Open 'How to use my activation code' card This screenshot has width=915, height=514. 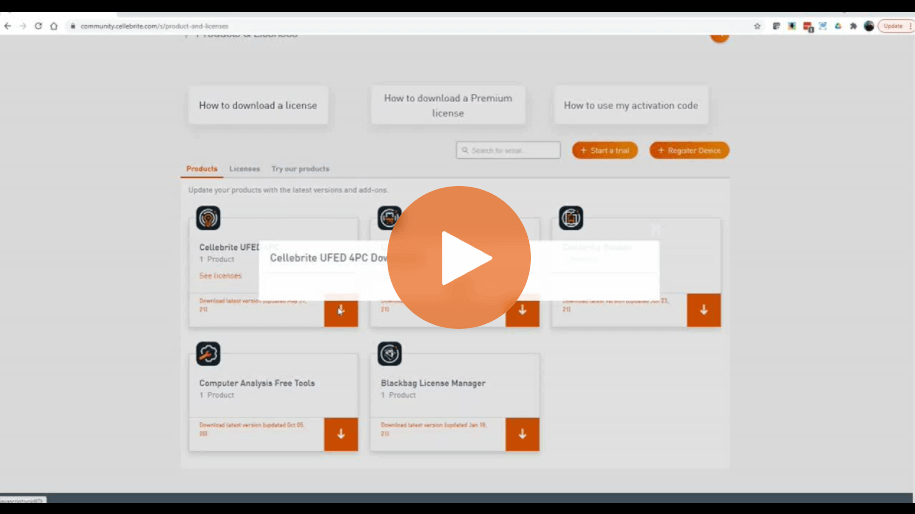[631, 106]
